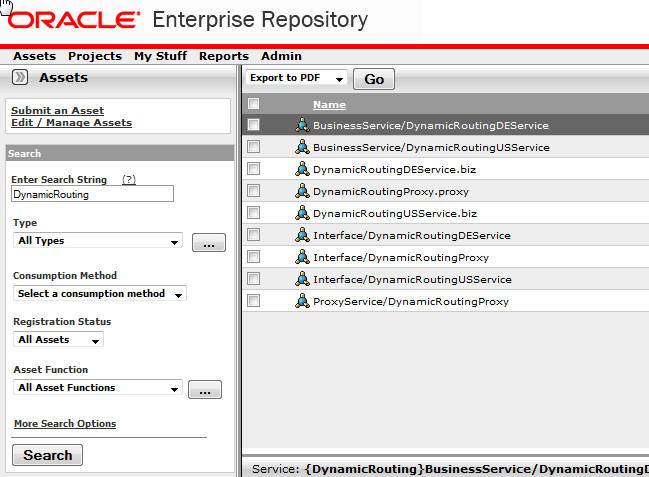The width and height of the screenshot is (649, 477).
Task: Open the All Assets registration status dropdown
Action: pos(58,340)
